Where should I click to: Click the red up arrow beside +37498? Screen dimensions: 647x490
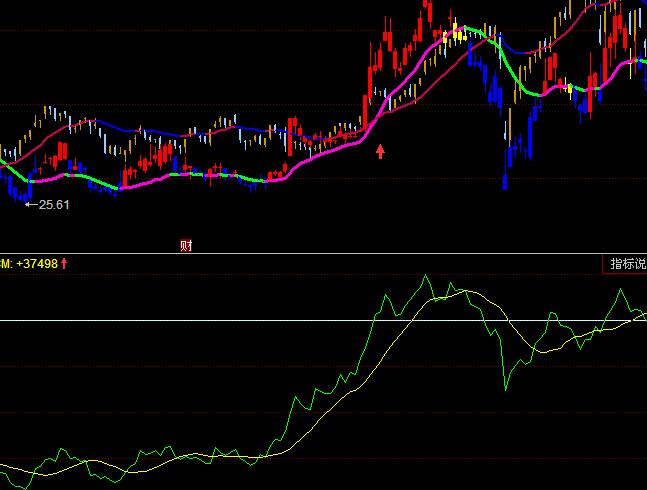[64, 263]
